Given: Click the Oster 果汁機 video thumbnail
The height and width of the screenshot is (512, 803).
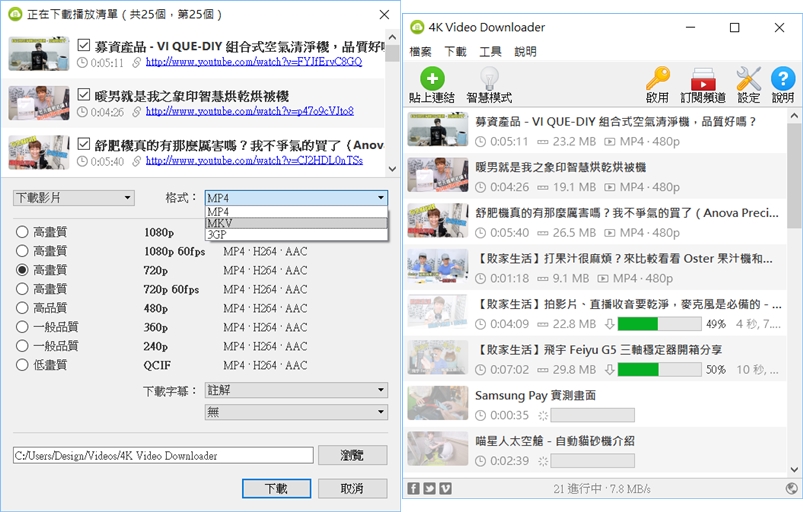Looking at the screenshot, I should click(438, 266).
